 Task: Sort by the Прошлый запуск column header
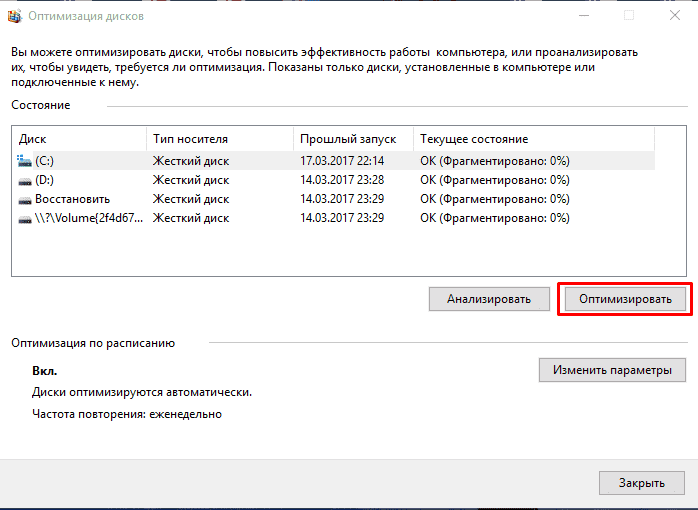[x=353, y=139]
